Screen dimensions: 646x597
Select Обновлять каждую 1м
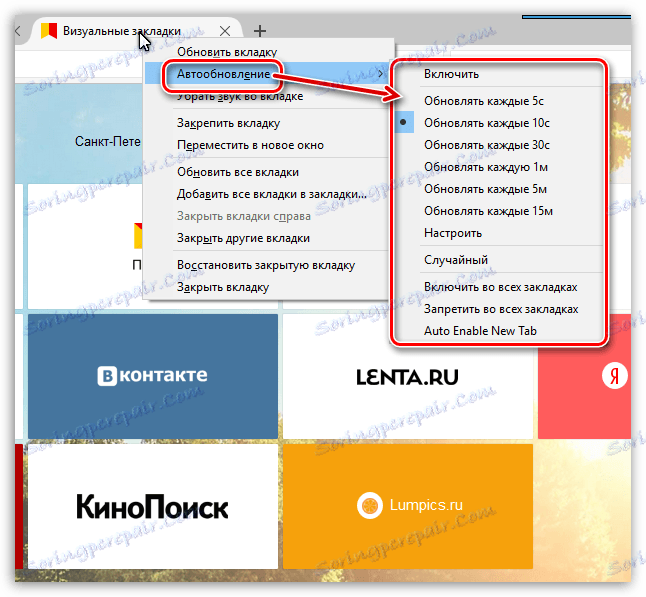[x=499, y=167]
